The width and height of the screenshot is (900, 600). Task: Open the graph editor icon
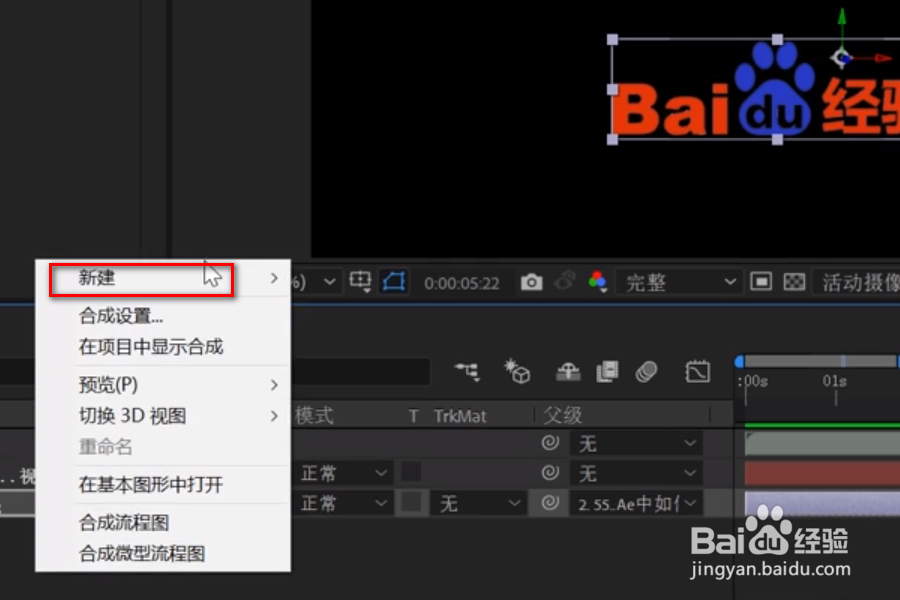click(x=697, y=371)
